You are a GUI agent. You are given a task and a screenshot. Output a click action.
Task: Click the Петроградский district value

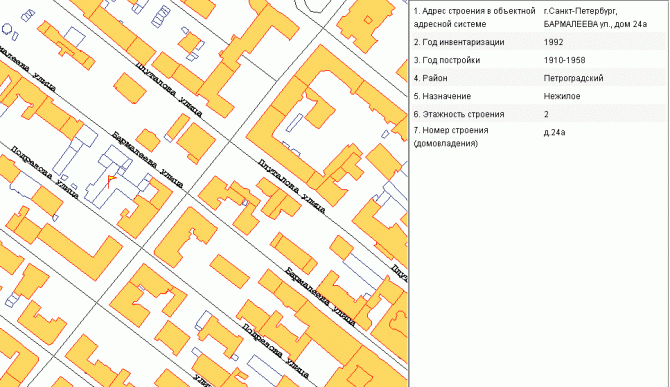click(x=573, y=78)
